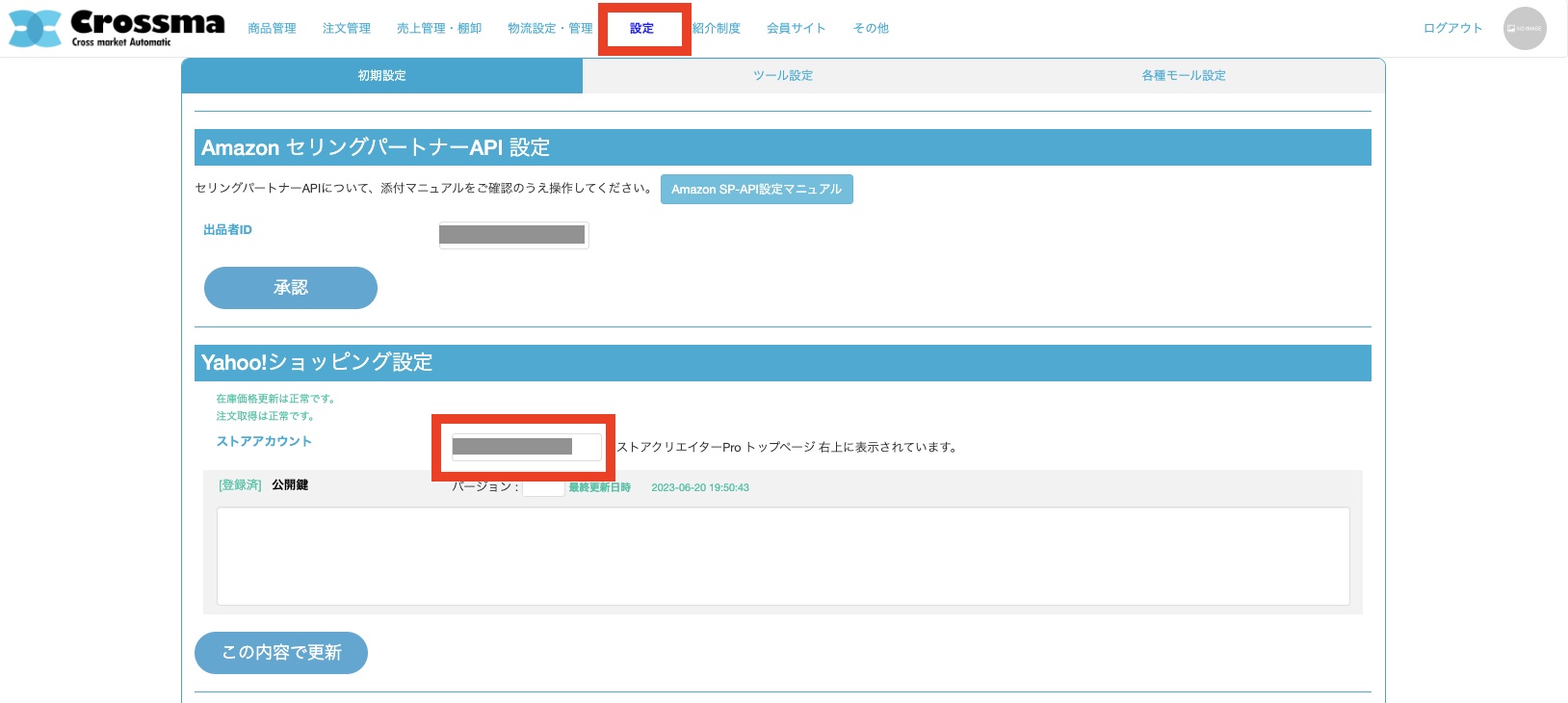
Task: Open the 売上管理・棚卸 menu
Action: [x=439, y=28]
